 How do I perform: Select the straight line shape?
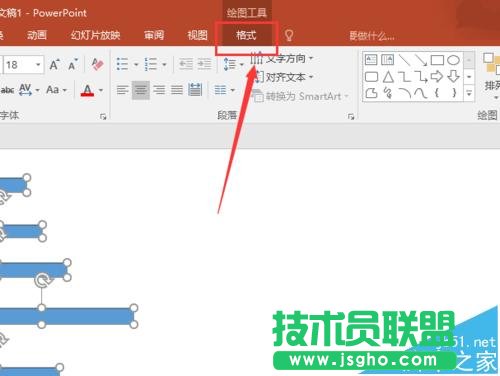point(404,60)
